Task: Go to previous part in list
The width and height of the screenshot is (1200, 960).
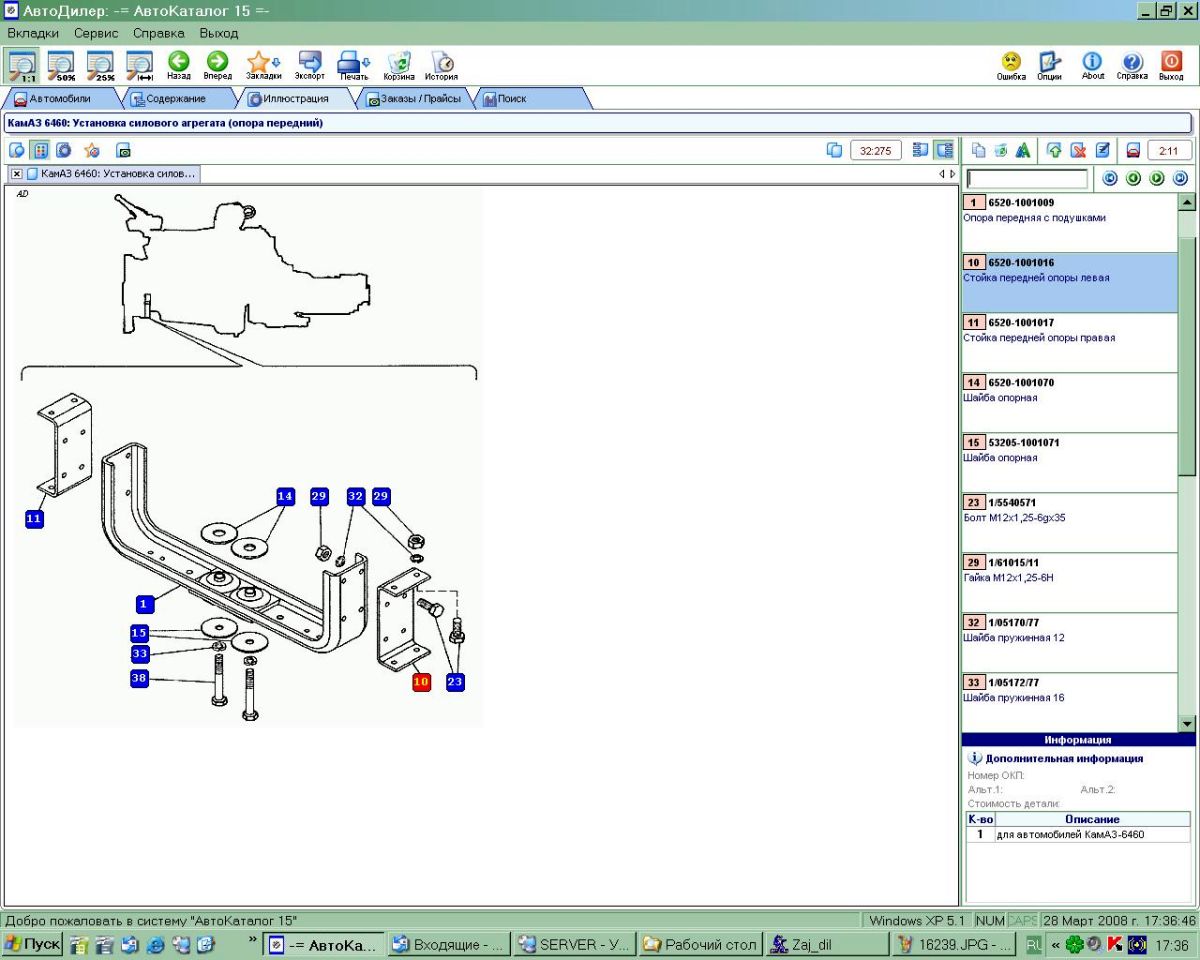Action: (1133, 178)
